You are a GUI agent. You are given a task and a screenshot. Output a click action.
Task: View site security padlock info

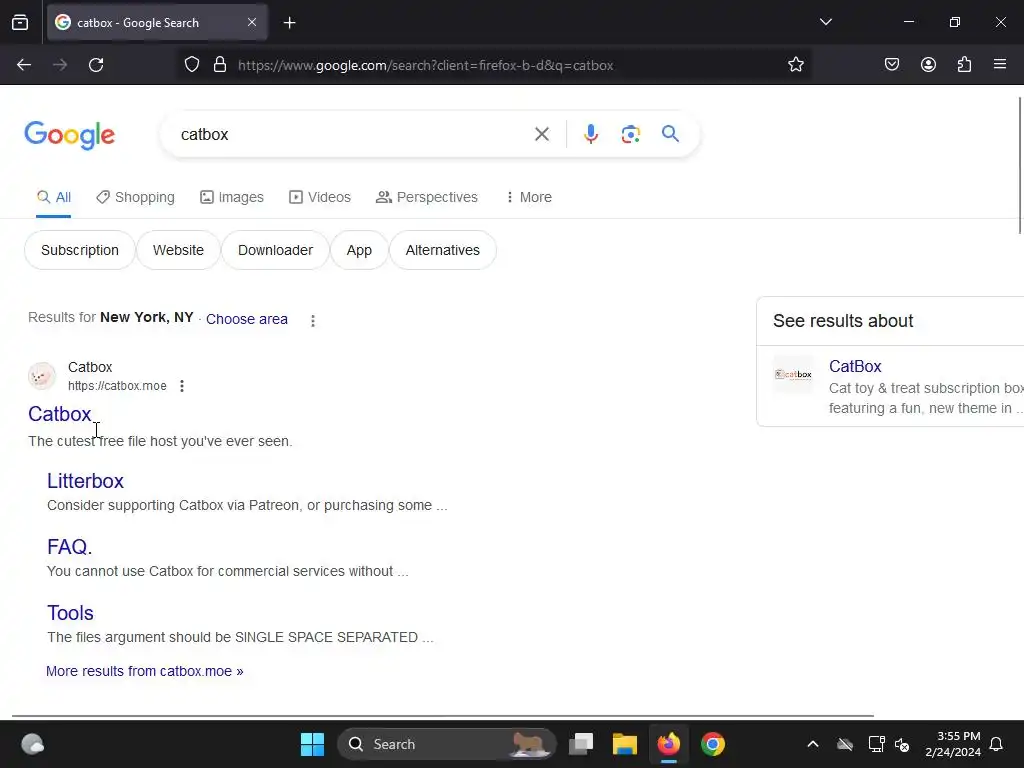pos(220,65)
